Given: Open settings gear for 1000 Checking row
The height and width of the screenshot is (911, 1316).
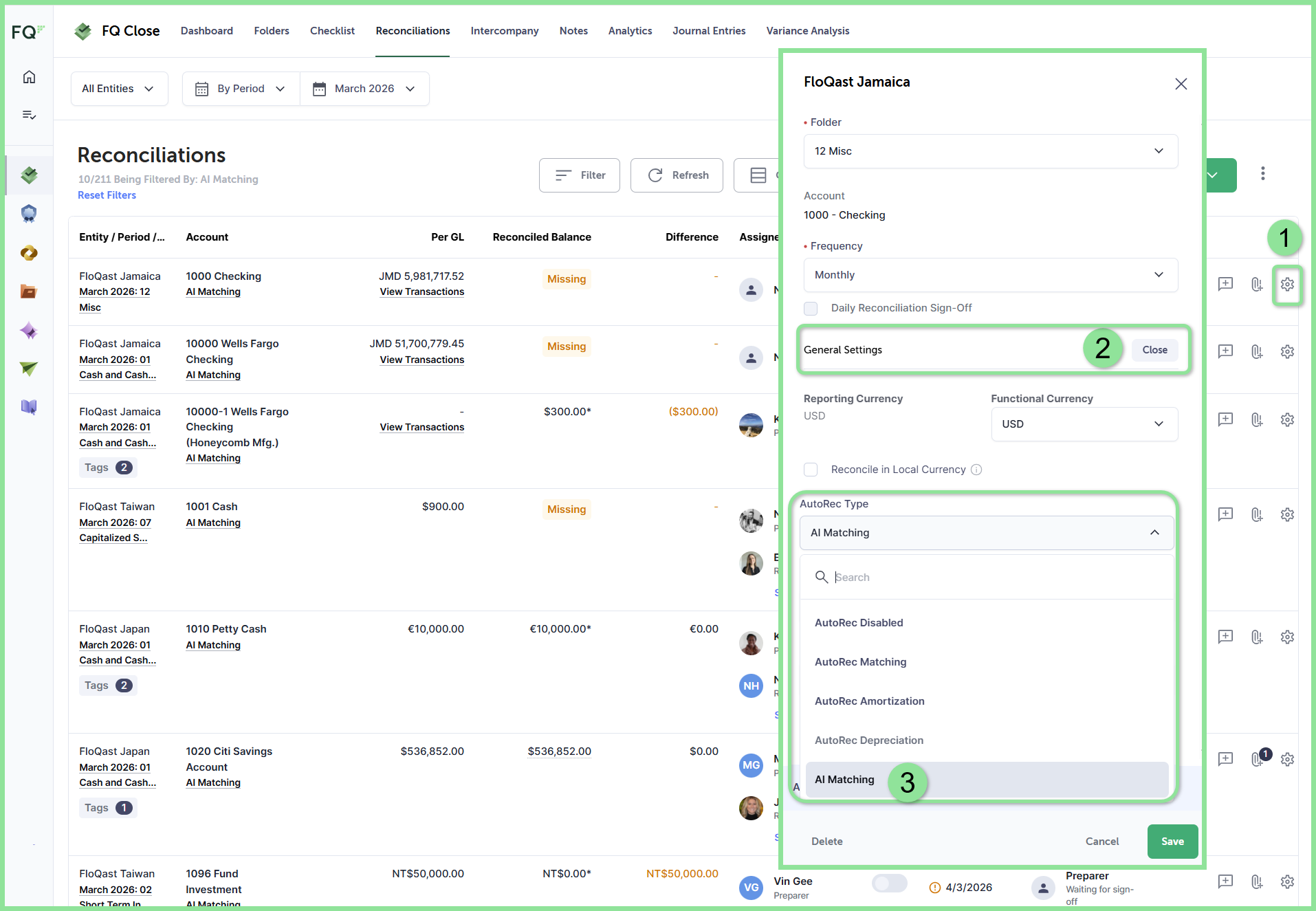Looking at the screenshot, I should (1287, 284).
